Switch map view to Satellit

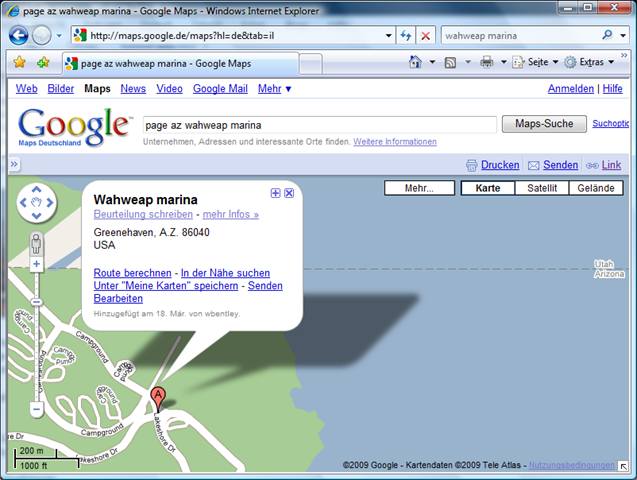tap(542, 188)
